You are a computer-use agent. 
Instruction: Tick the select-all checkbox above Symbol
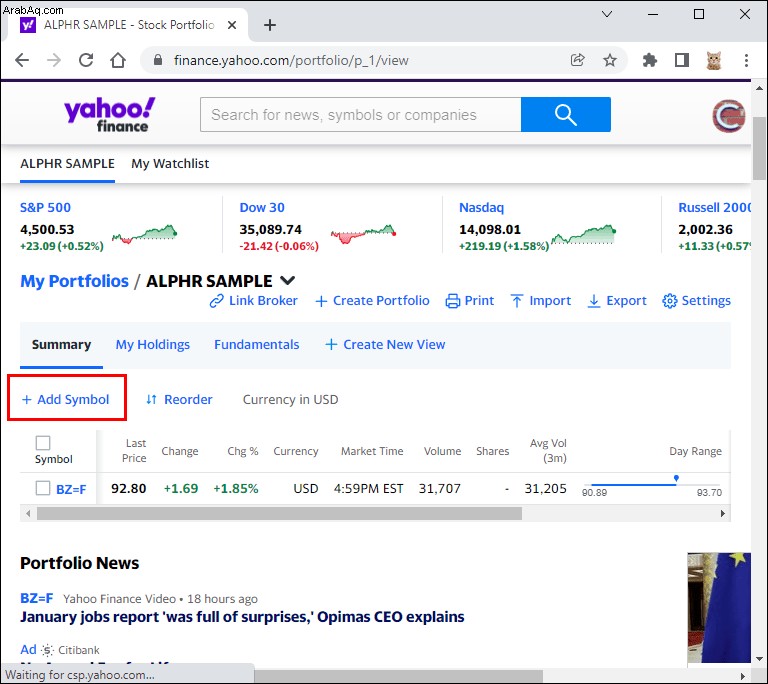coord(43,443)
